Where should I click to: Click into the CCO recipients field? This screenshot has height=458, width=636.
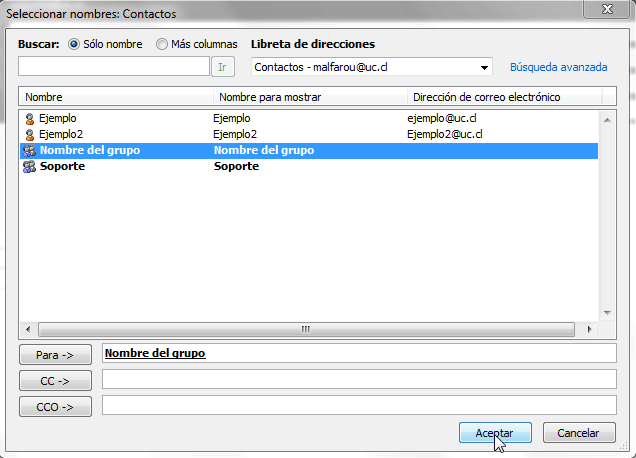point(359,405)
